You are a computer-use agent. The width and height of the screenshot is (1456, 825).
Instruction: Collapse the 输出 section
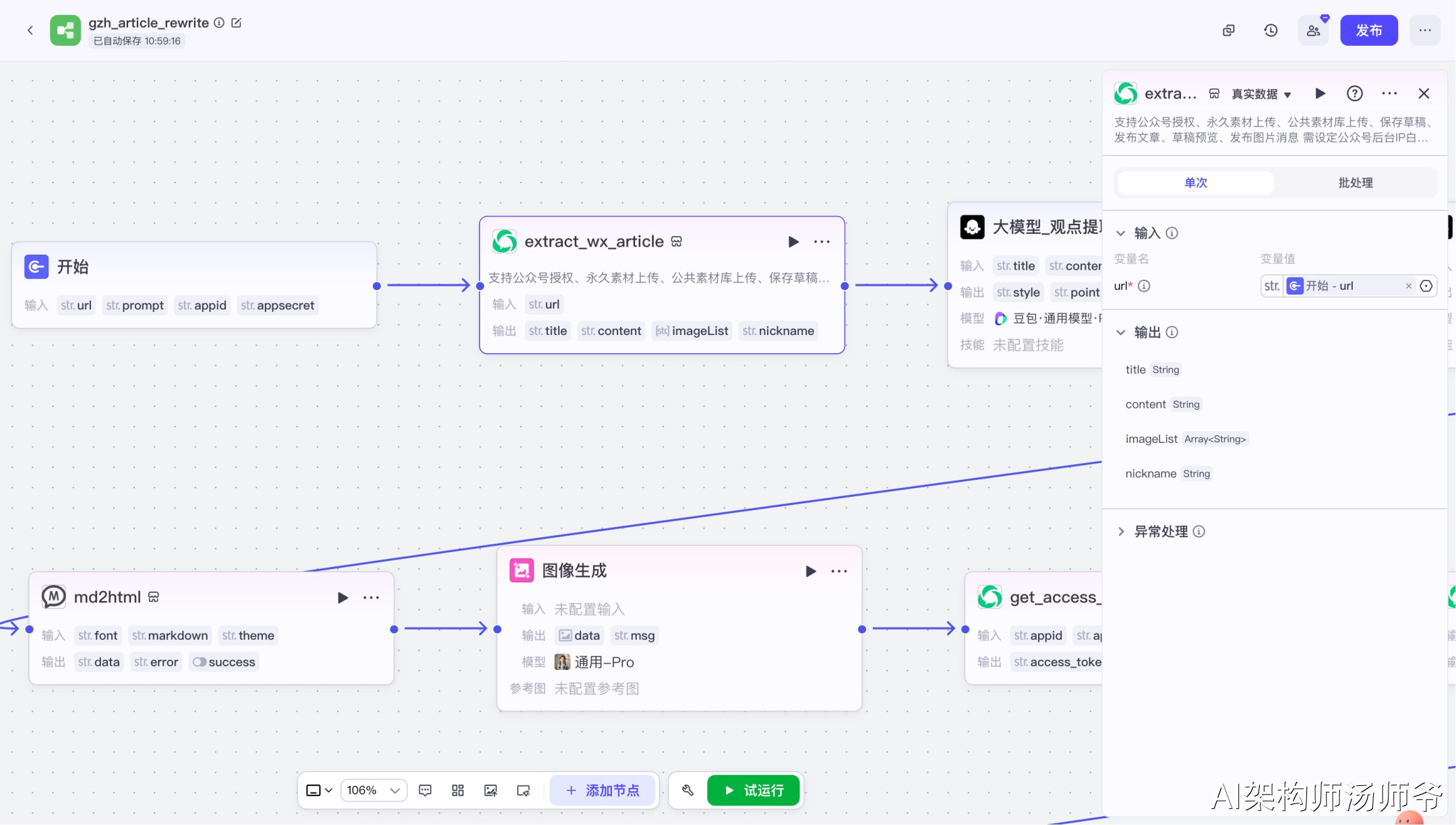1121,332
